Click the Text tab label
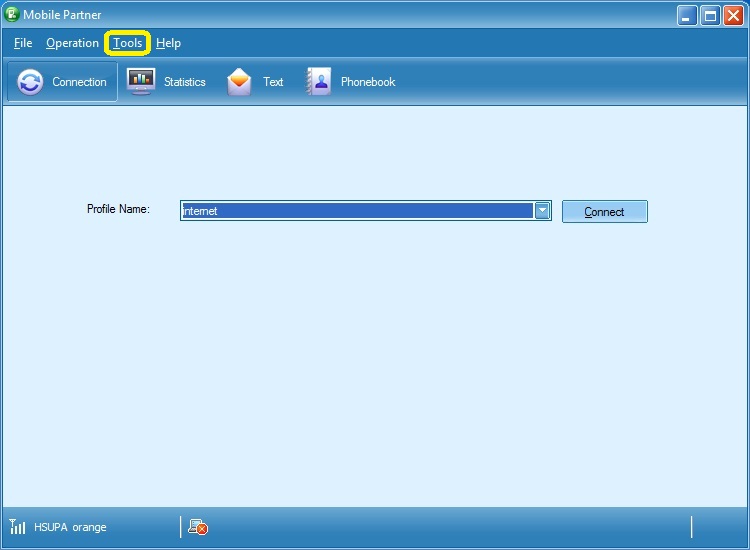 click(x=273, y=82)
